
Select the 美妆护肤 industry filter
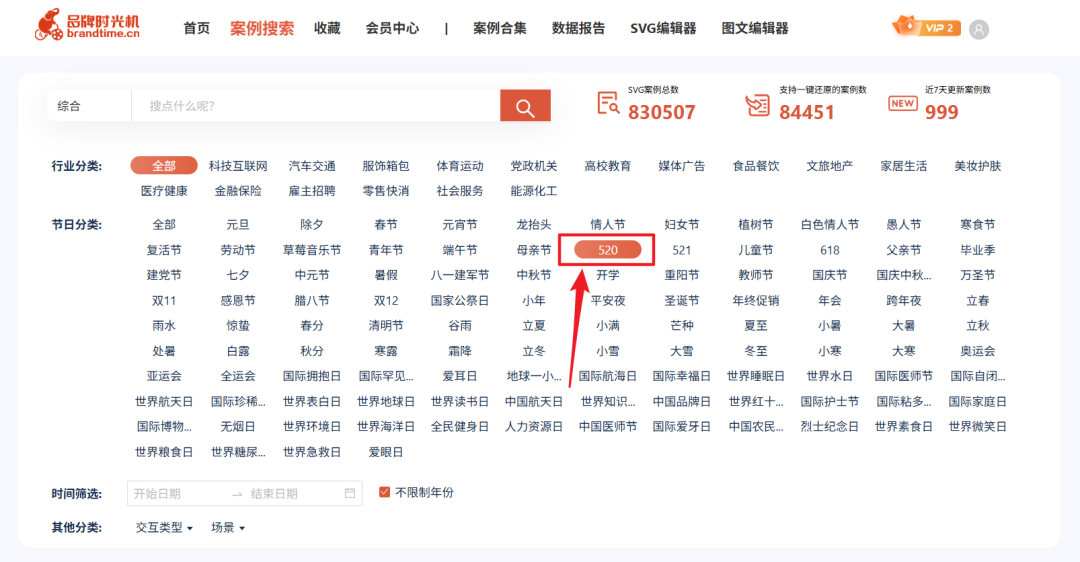tap(977, 166)
